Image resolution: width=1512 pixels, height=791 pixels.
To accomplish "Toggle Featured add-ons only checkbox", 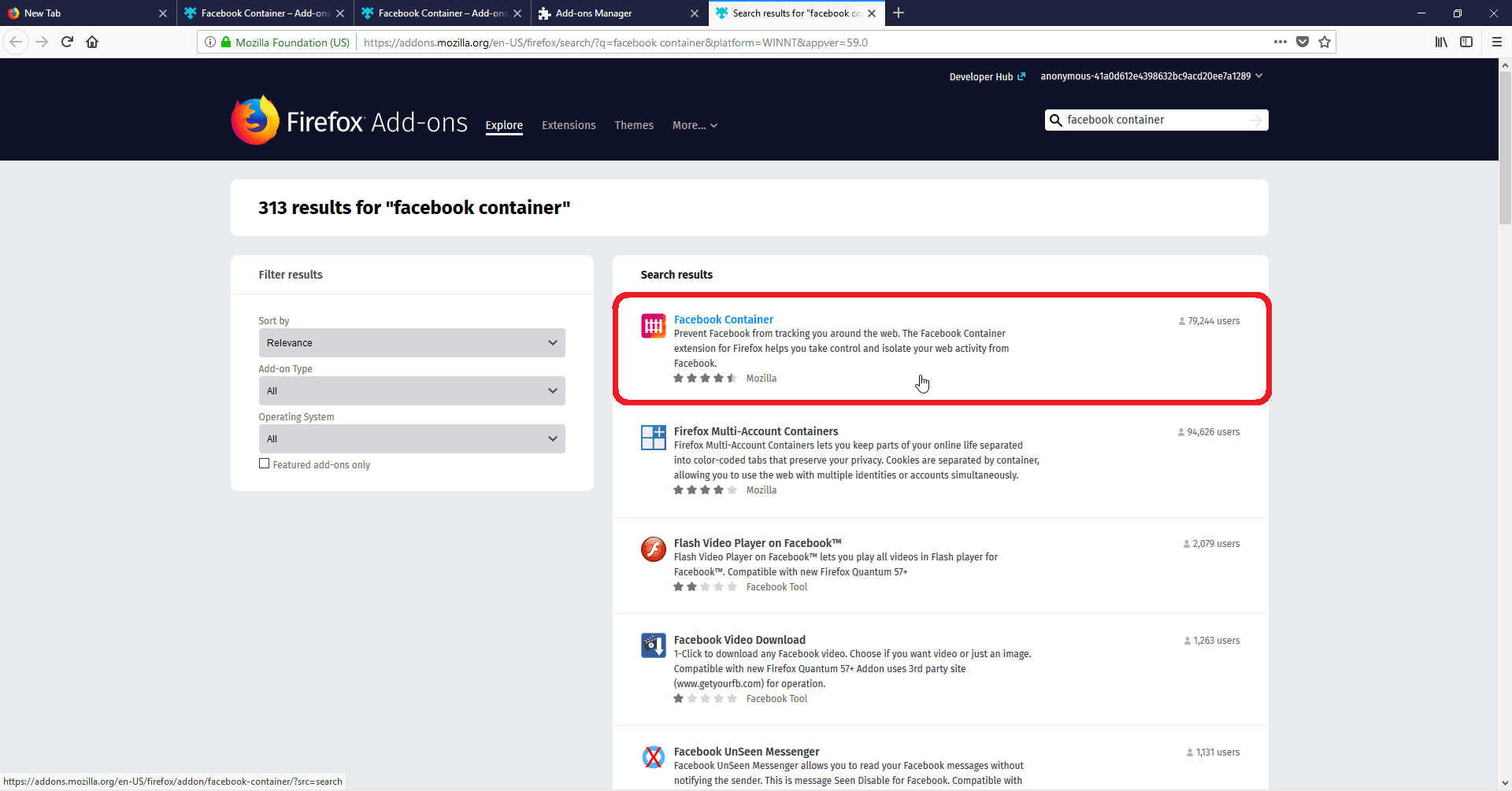I will pos(264,464).
